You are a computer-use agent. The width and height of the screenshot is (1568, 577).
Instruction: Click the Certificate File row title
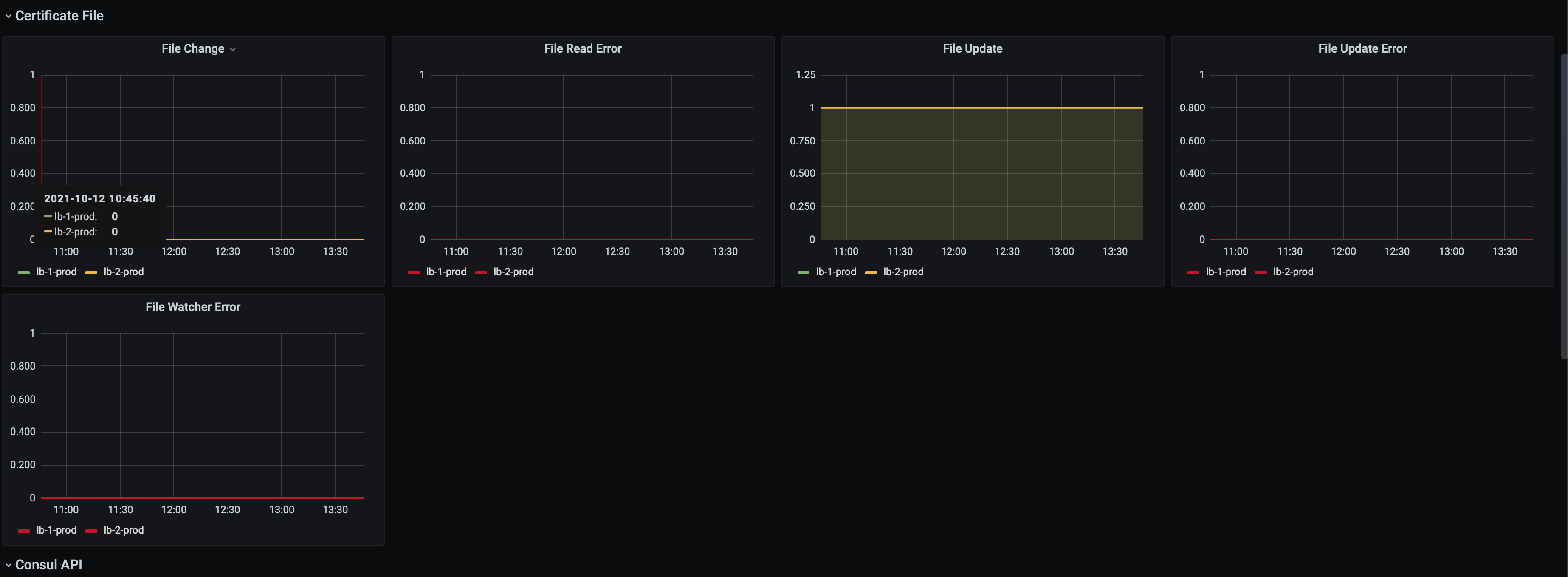click(59, 16)
